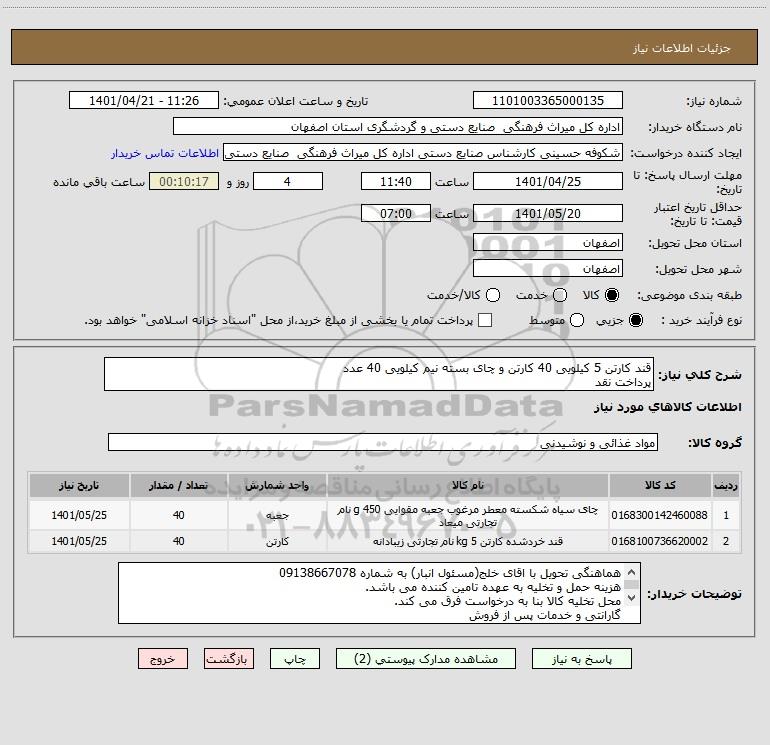Click the 07:00 validity time field
Image resolution: width=770 pixels, height=745 pixels.
coord(396,213)
